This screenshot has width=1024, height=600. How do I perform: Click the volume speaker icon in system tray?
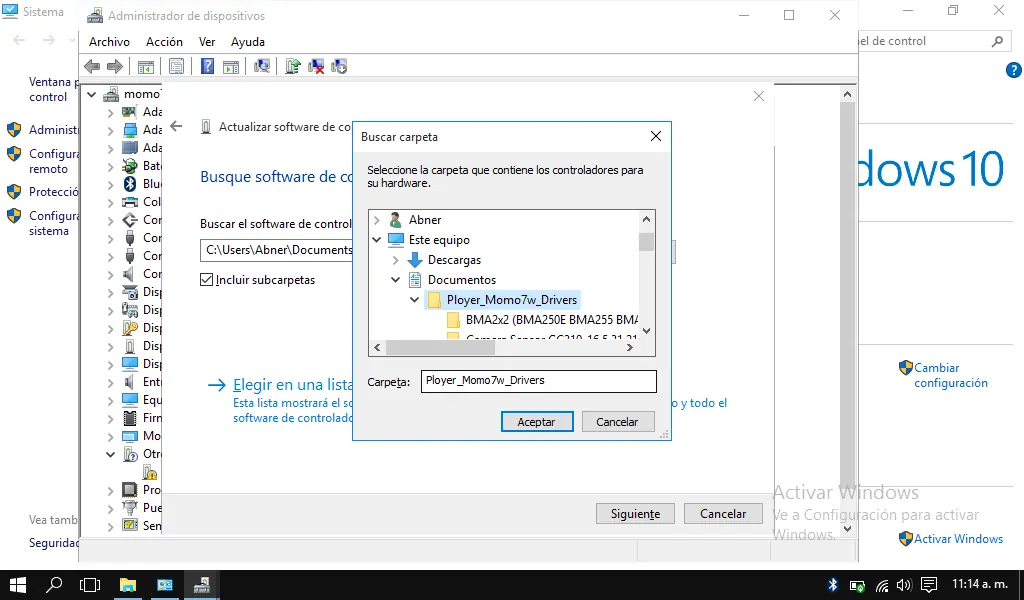[x=904, y=585]
